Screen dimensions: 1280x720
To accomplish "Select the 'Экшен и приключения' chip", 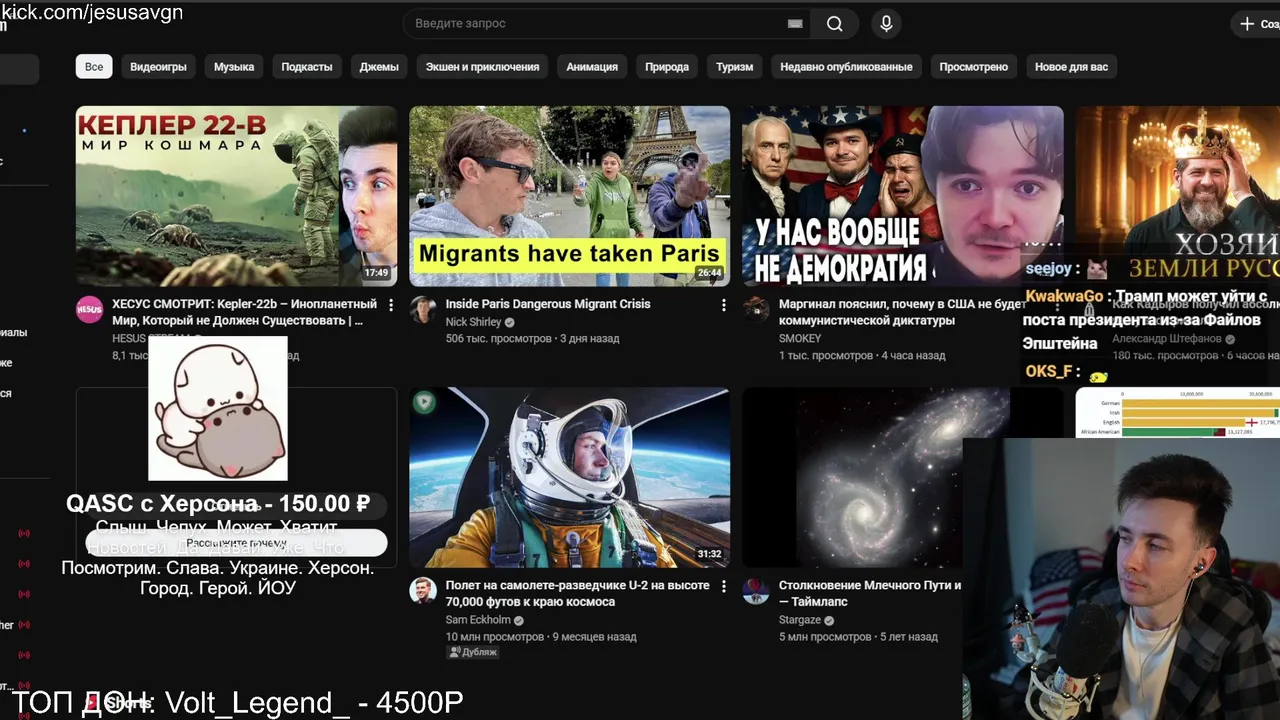I will [482, 67].
